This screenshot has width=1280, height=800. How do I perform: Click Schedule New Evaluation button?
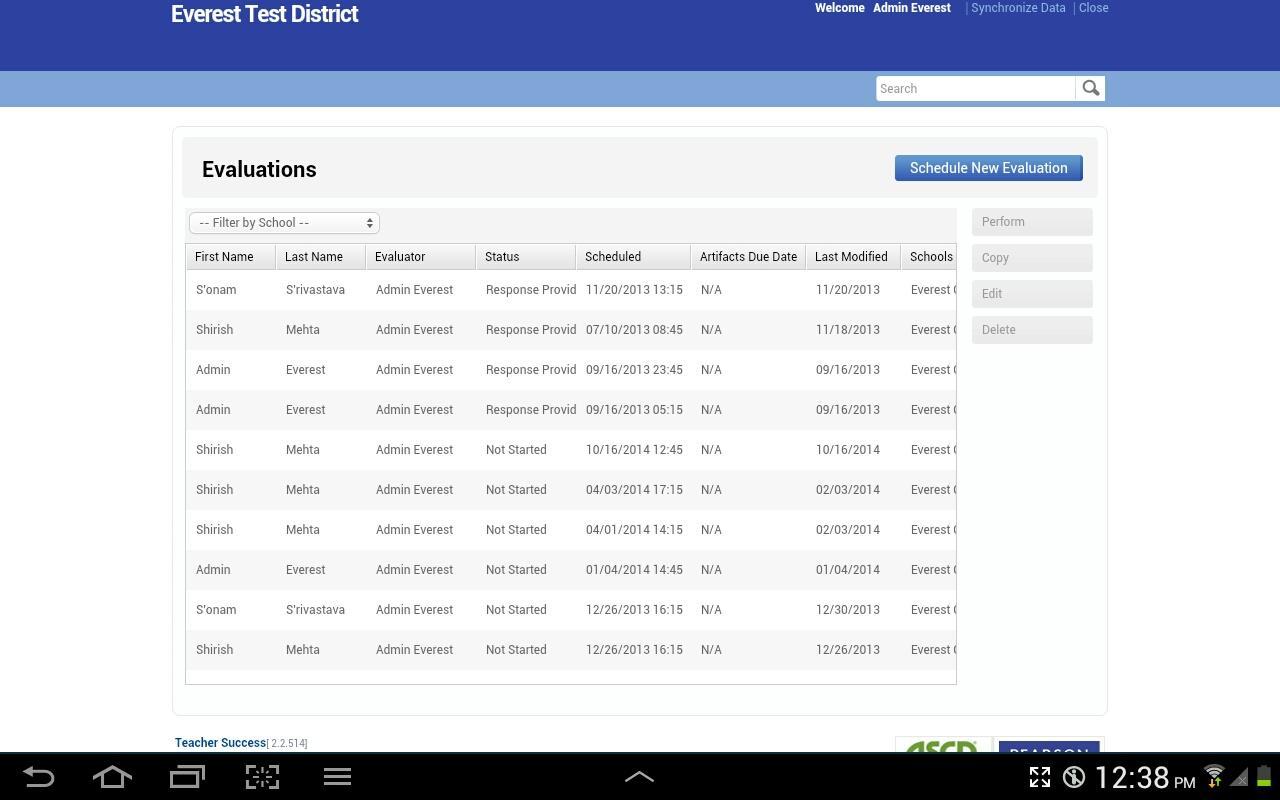988,168
